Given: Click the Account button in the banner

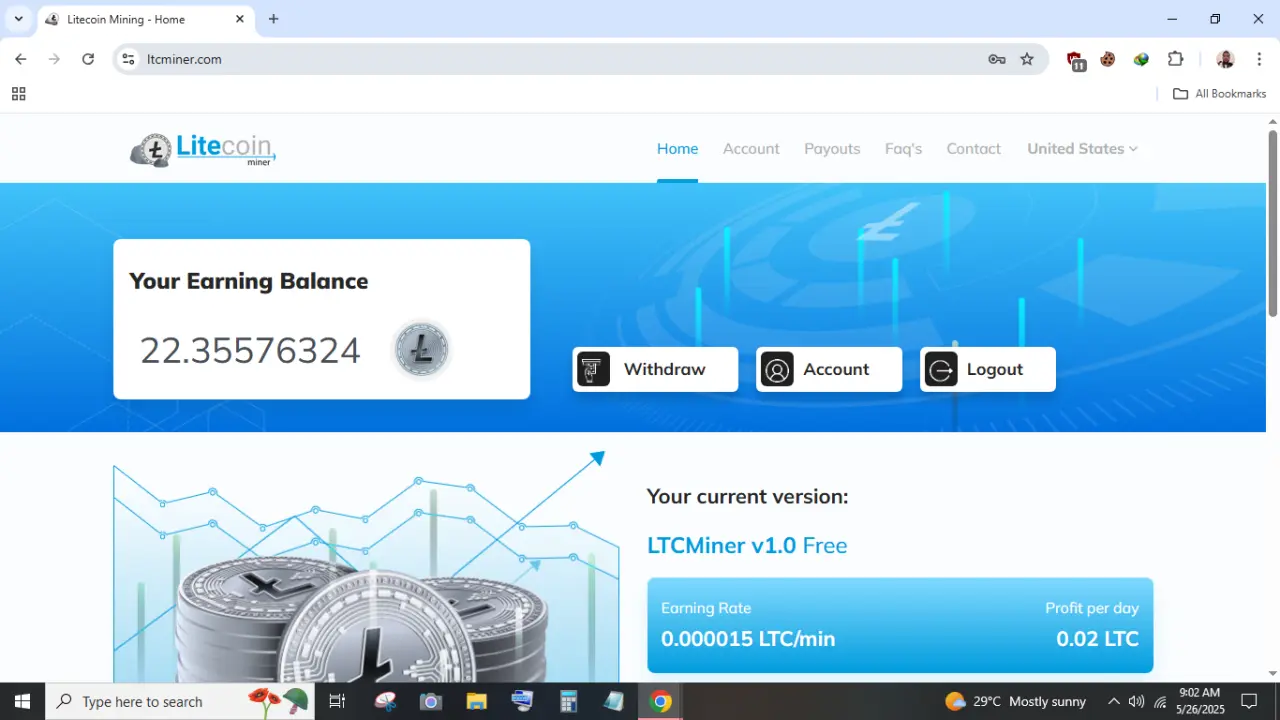Looking at the screenshot, I should pyautogui.click(x=829, y=369).
